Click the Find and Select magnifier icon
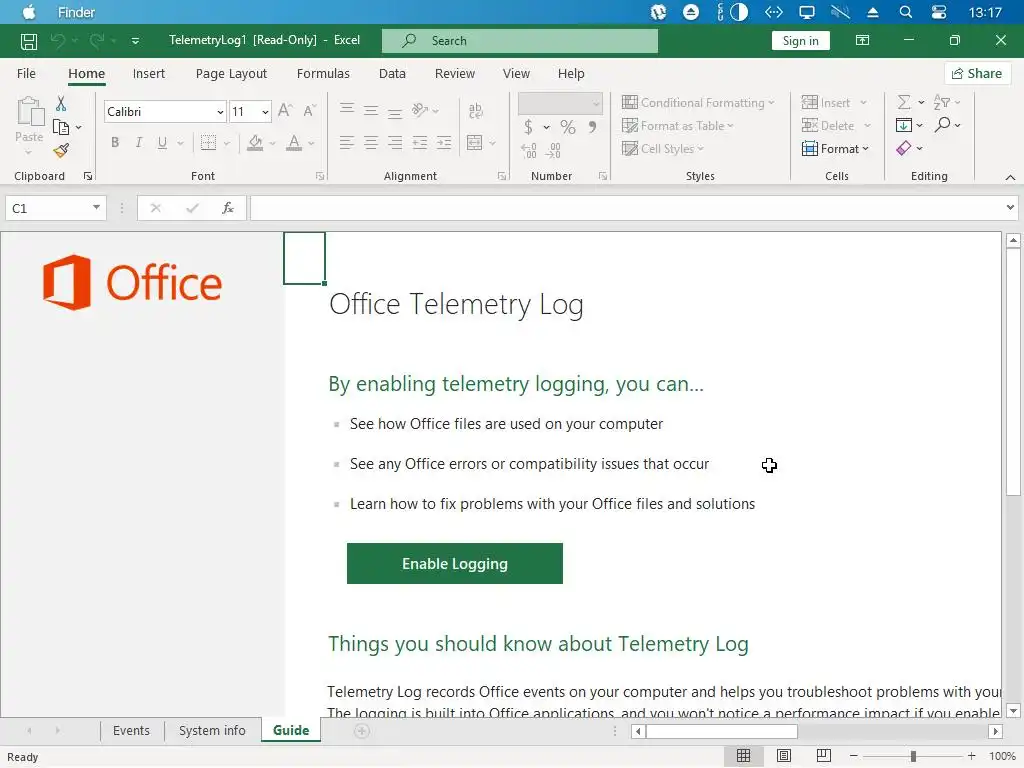This screenshot has width=1024, height=768. pos(942,125)
